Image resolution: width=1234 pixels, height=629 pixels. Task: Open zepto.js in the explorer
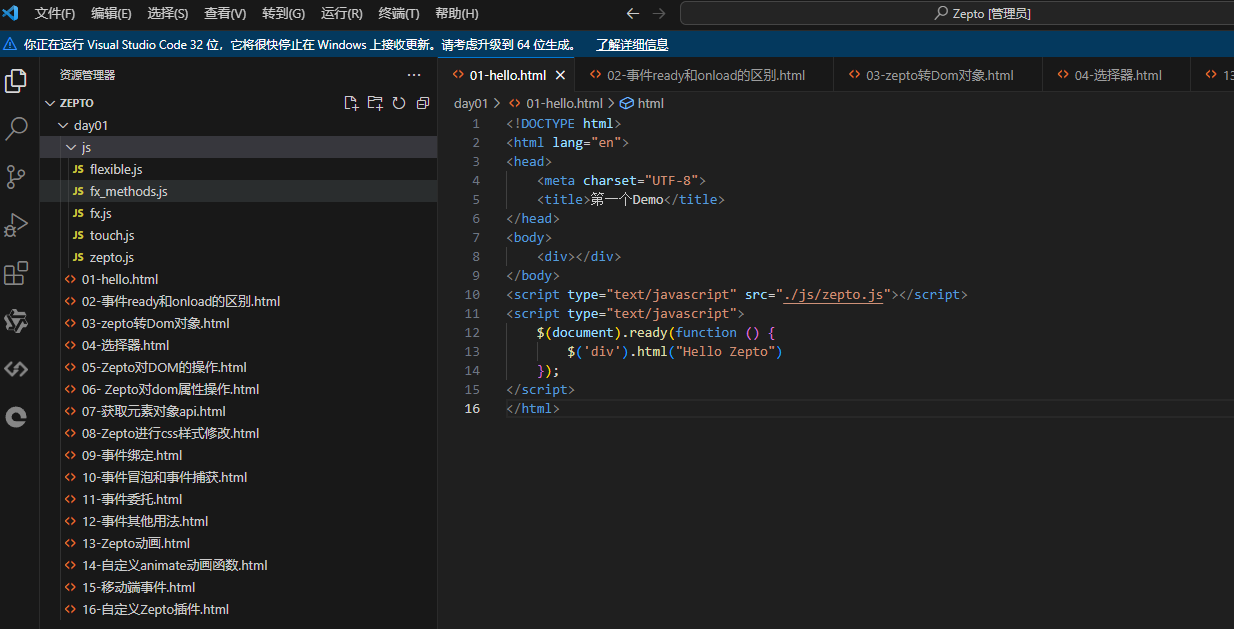[238, 257]
